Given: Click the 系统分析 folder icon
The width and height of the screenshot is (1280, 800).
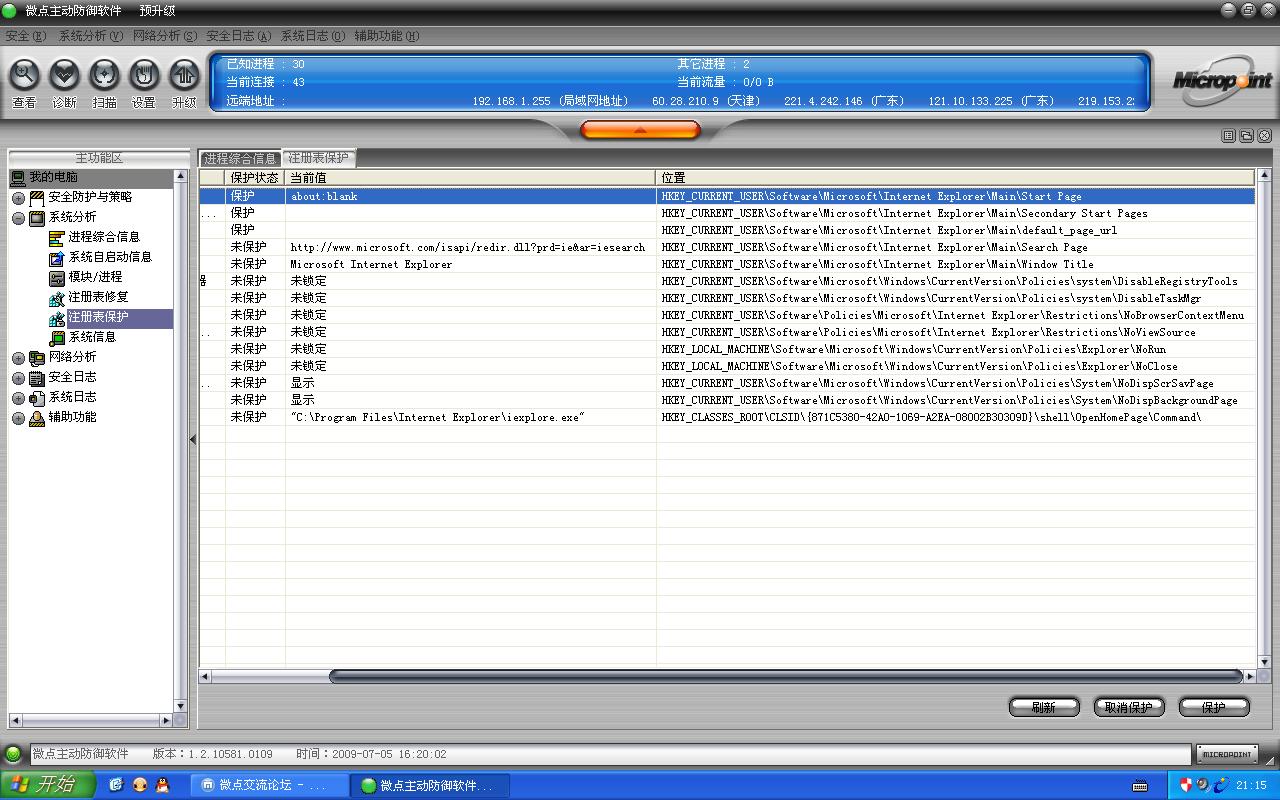Looking at the screenshot, I should 37,218.
